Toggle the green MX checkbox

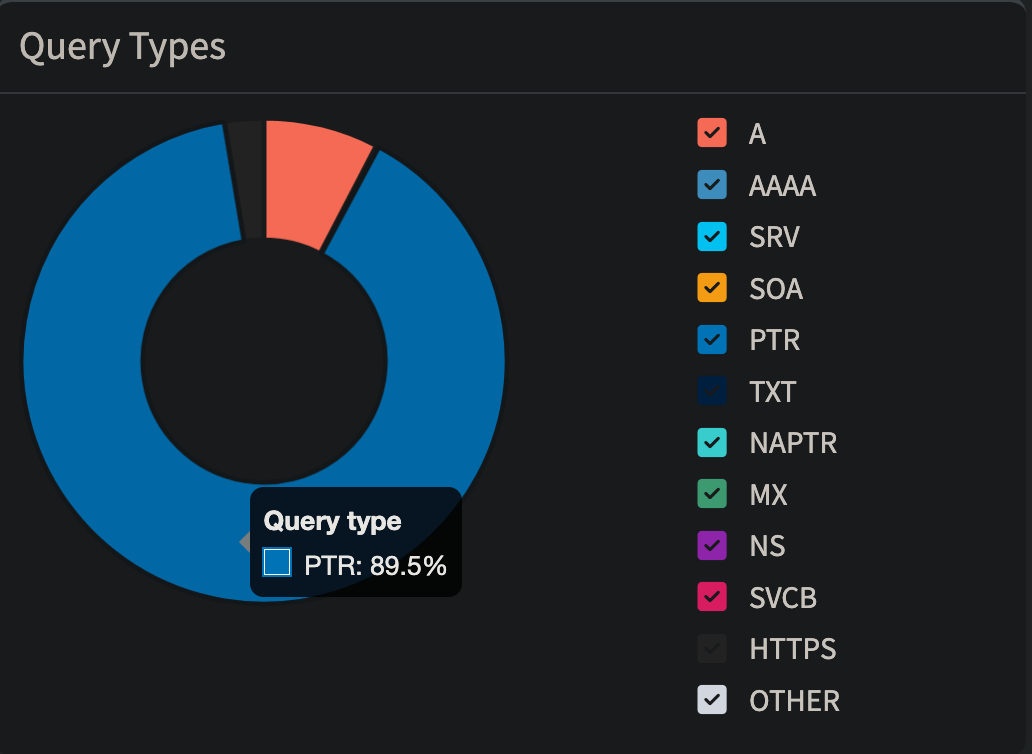pyautogui.click(x=711, y=495)
